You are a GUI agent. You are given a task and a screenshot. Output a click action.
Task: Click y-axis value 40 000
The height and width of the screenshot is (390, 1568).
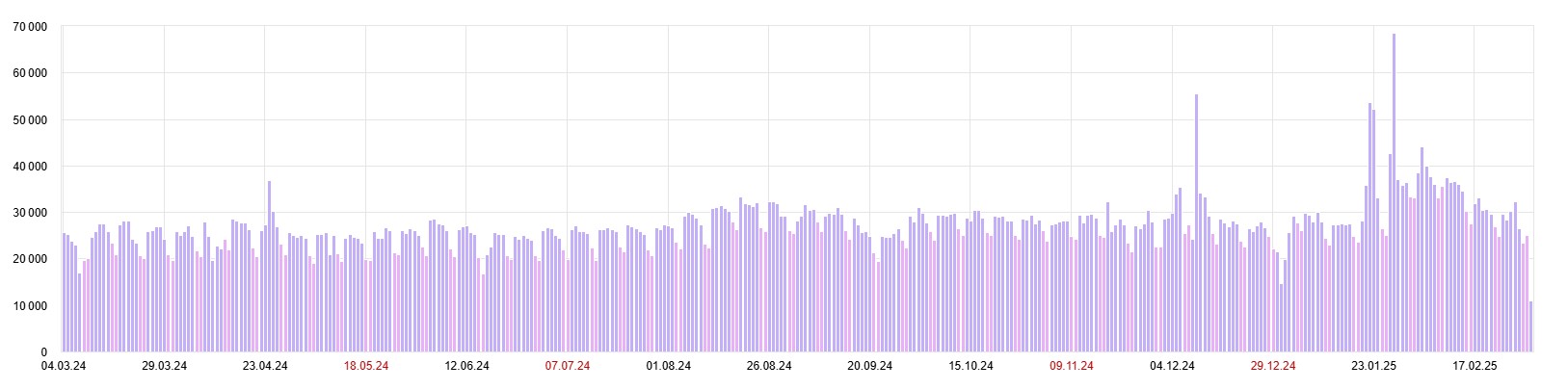coord(30,167)
